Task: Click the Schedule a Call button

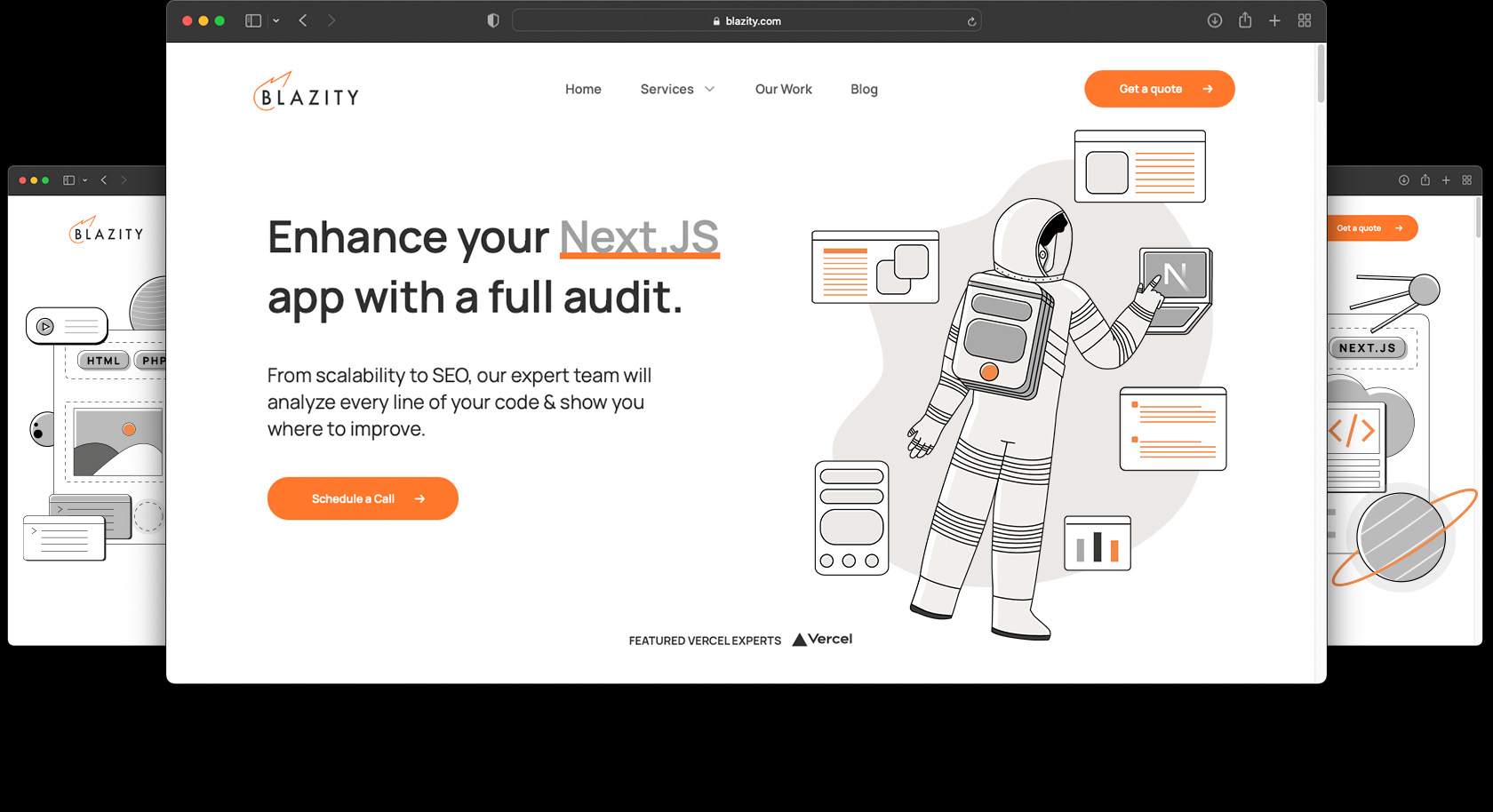Action: [363, 498]
